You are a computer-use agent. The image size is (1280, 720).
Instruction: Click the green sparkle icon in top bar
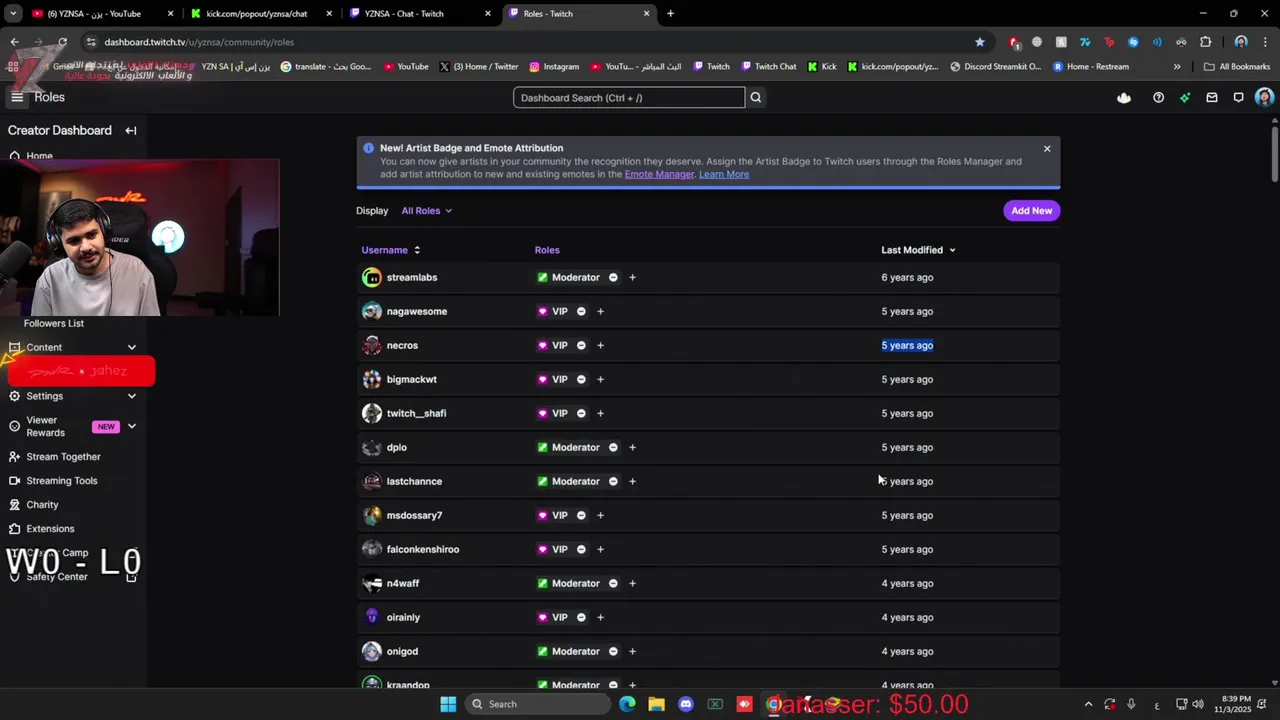pyautogui.click(x=1185, y=97)
